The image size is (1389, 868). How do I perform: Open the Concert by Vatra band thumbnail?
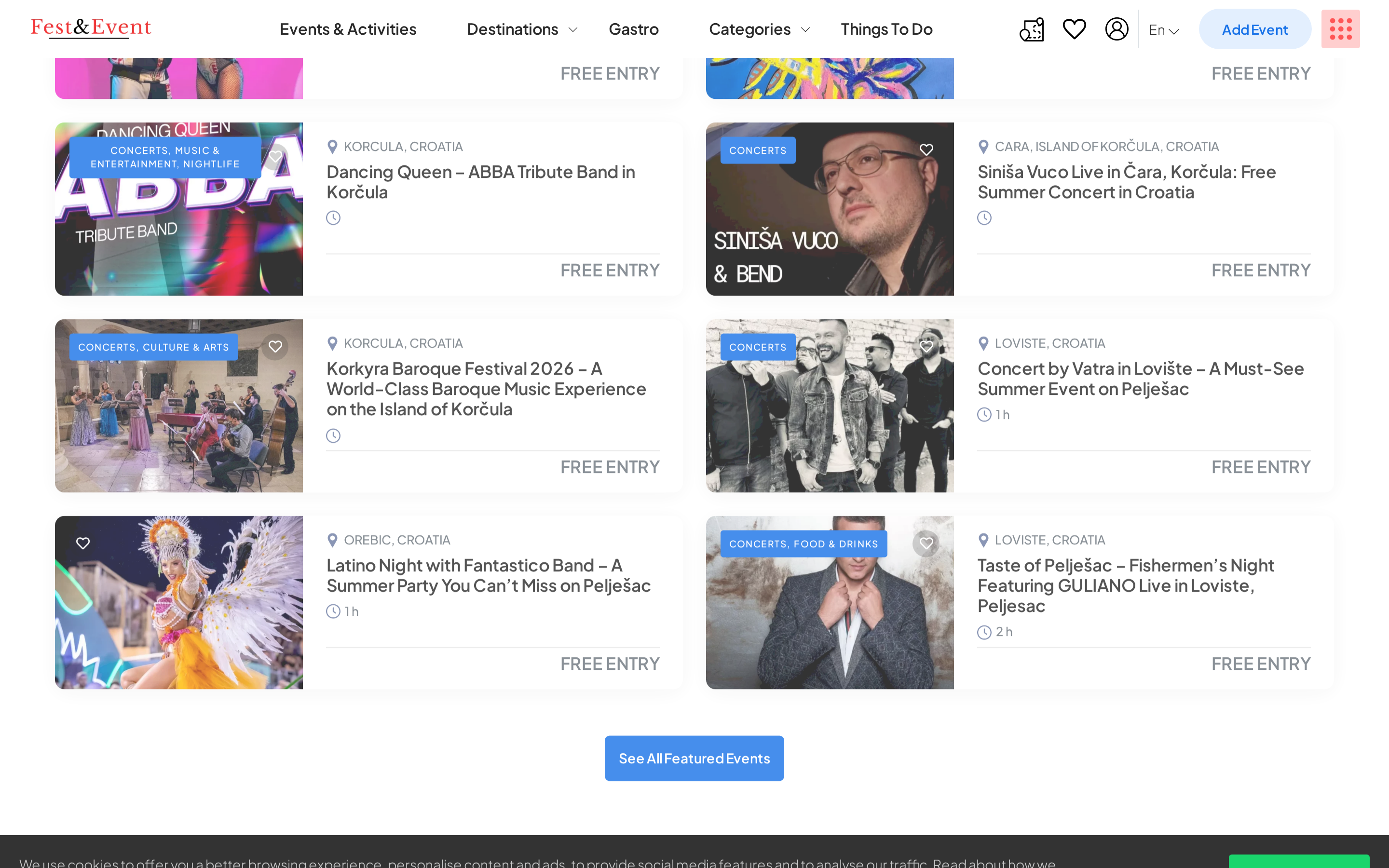coord(830,406)
